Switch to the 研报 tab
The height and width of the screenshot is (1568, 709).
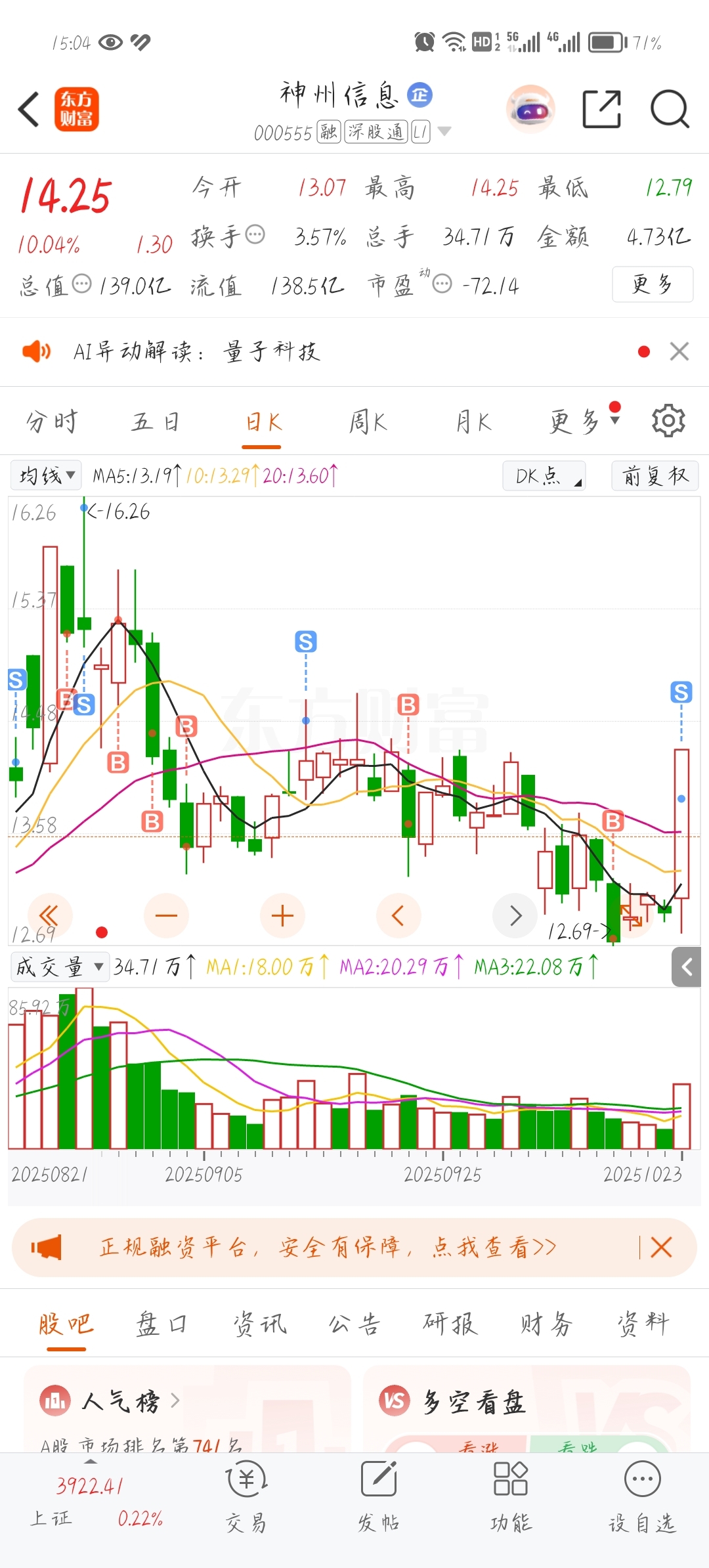coord(450,1324)
